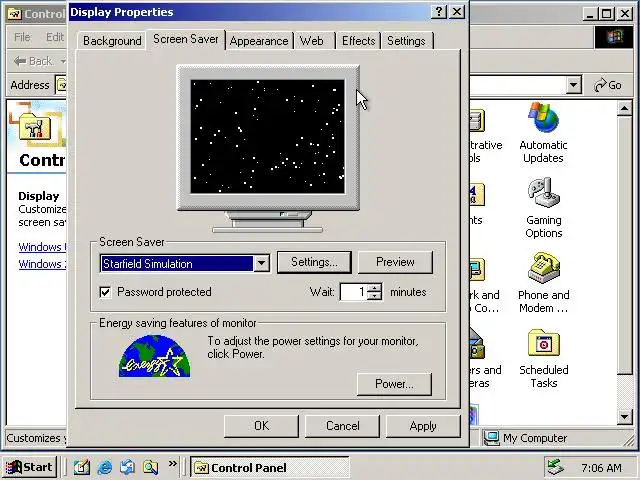This screenshot has height=480, width=640.
Task: Click the second Windows link in left pane
Action: coord(42,264)
